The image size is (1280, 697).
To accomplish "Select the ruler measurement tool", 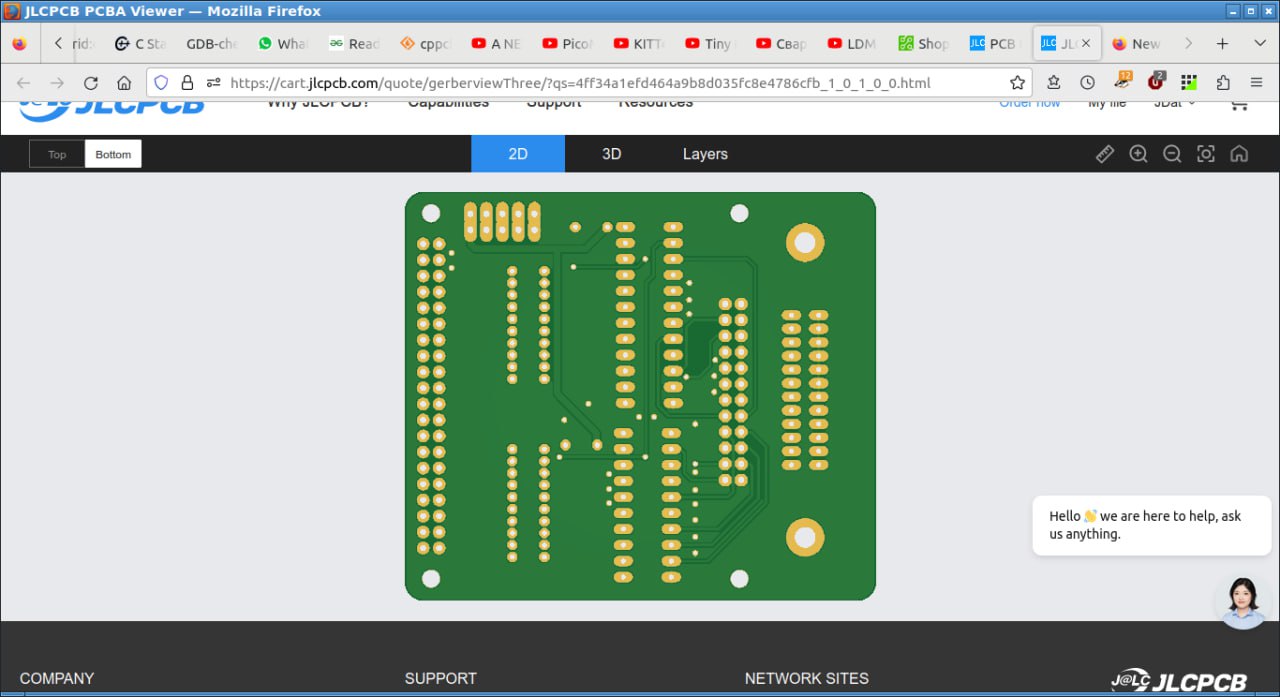I will (1105, 154).
